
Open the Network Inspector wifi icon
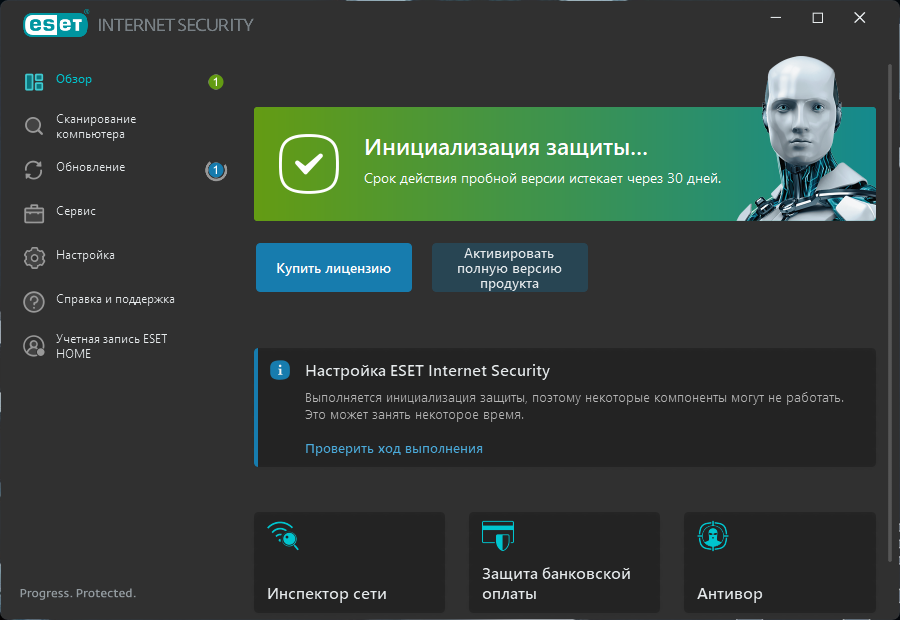click(283, 535)
